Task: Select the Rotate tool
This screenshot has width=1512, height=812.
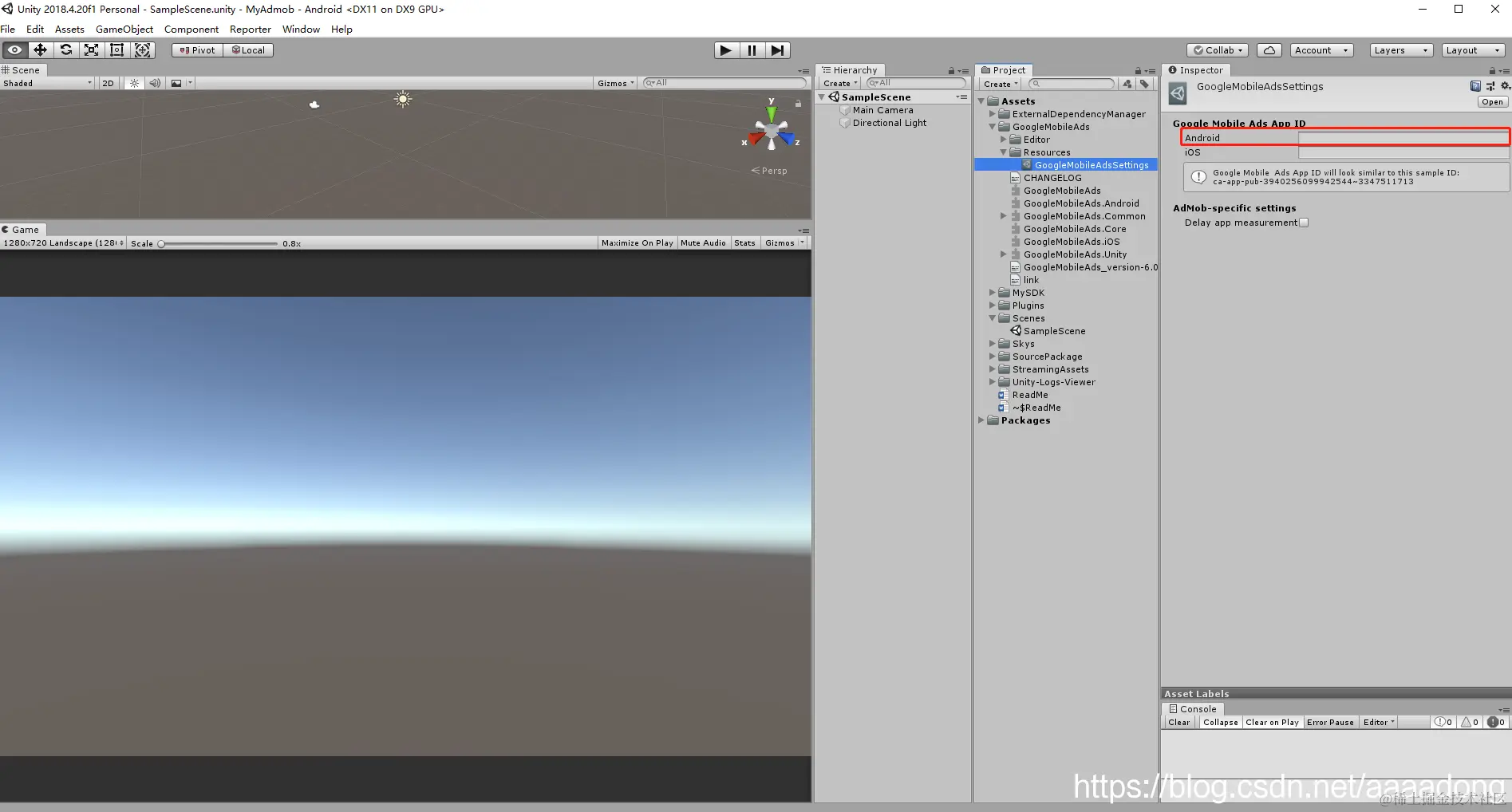Action: pyautogui.click(x=66, y=50)
